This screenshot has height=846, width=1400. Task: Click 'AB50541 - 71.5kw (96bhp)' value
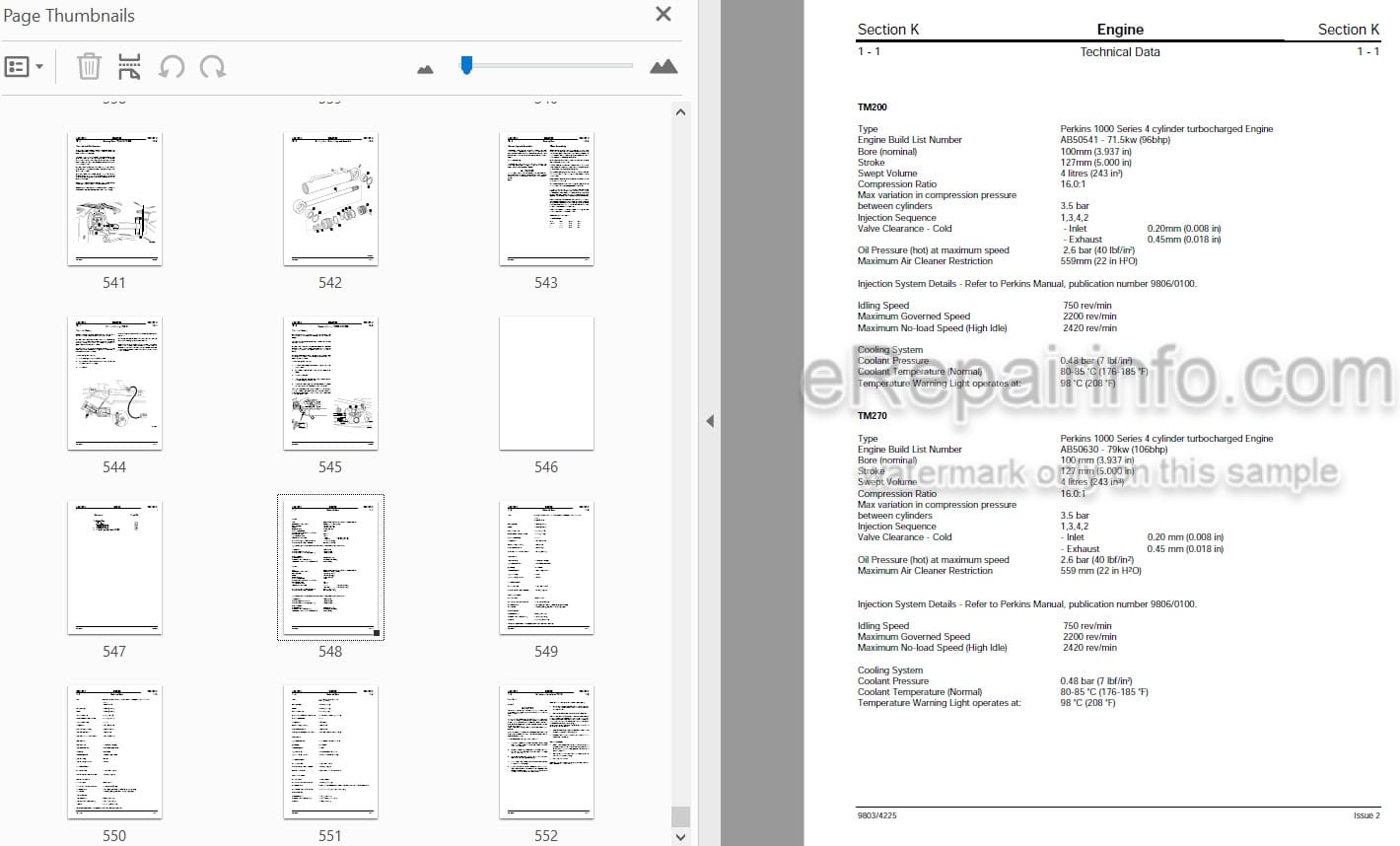pos(1115,140)
